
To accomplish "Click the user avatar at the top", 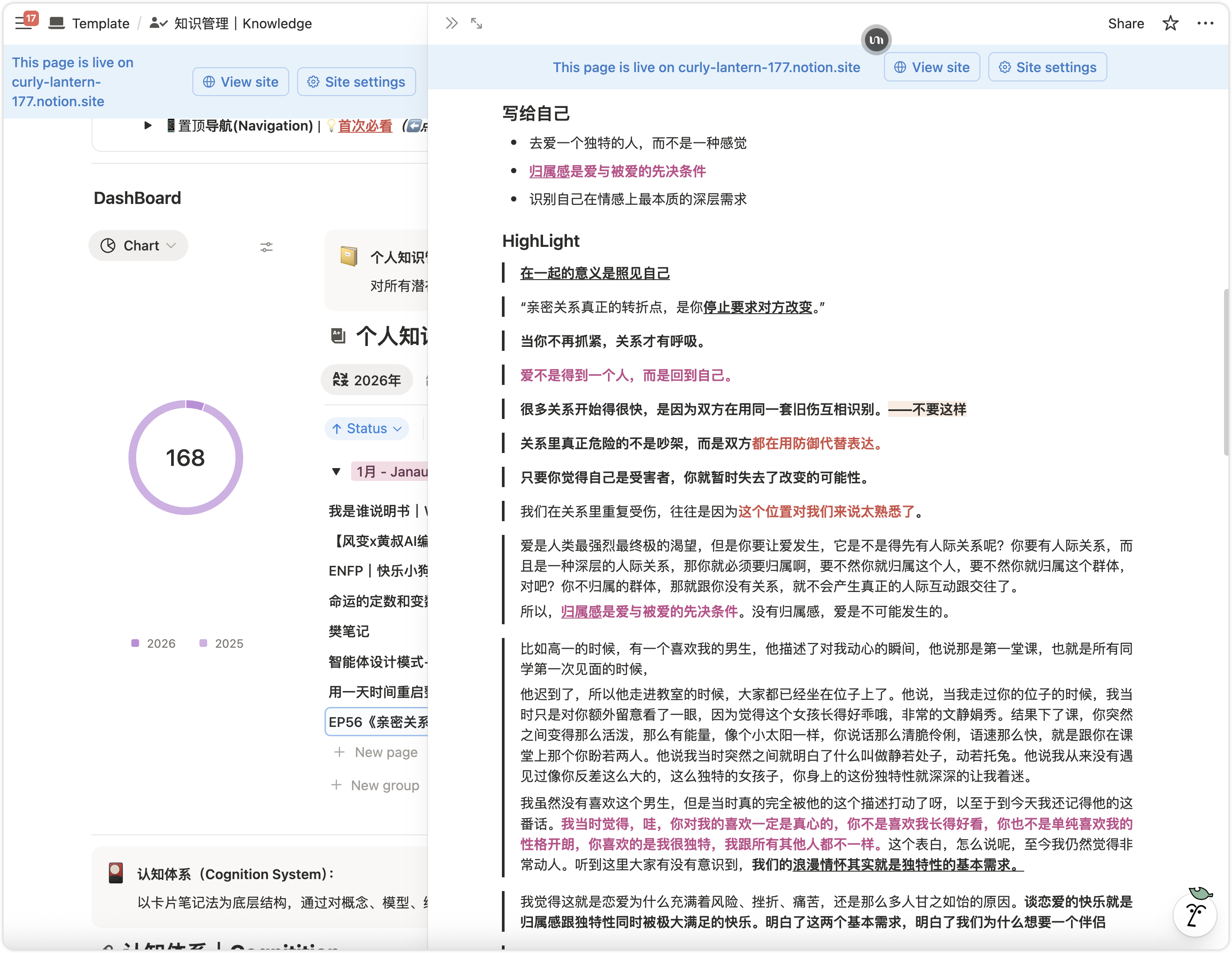I will pyautogui.click(x=876, y=40).
